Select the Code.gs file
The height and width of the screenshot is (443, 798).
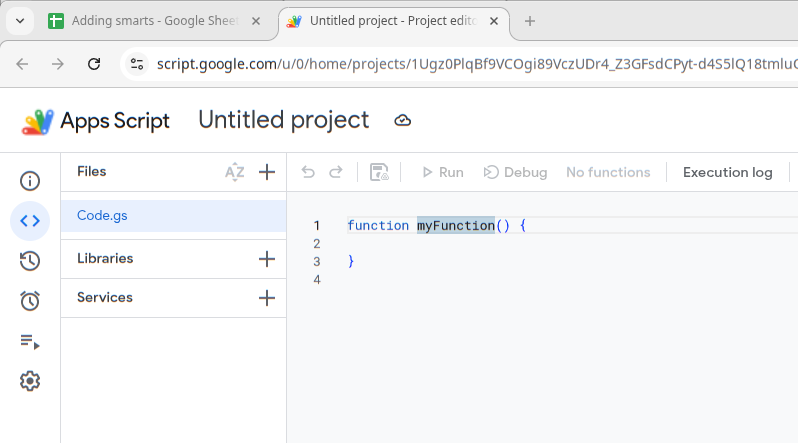[x=174, y=216]
